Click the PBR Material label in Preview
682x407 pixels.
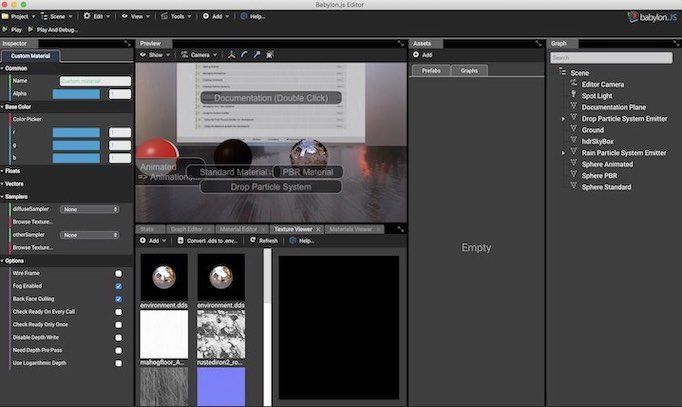(308, 172)
